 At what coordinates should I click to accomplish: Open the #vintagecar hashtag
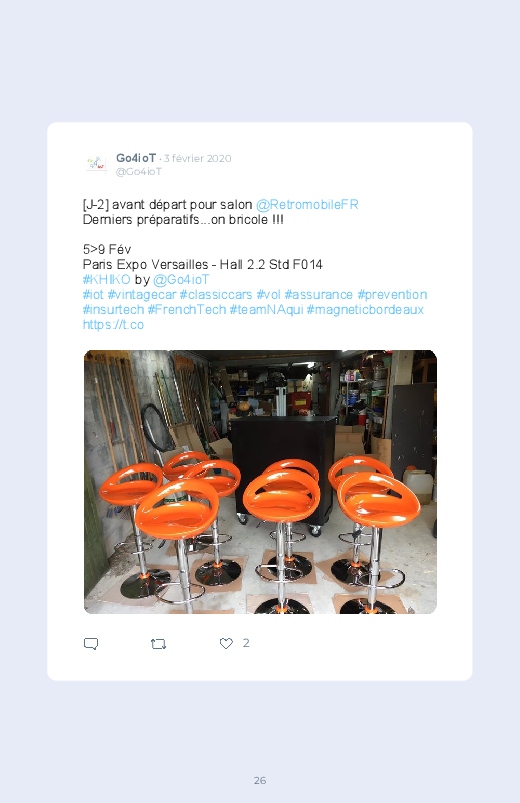[142, 295]
